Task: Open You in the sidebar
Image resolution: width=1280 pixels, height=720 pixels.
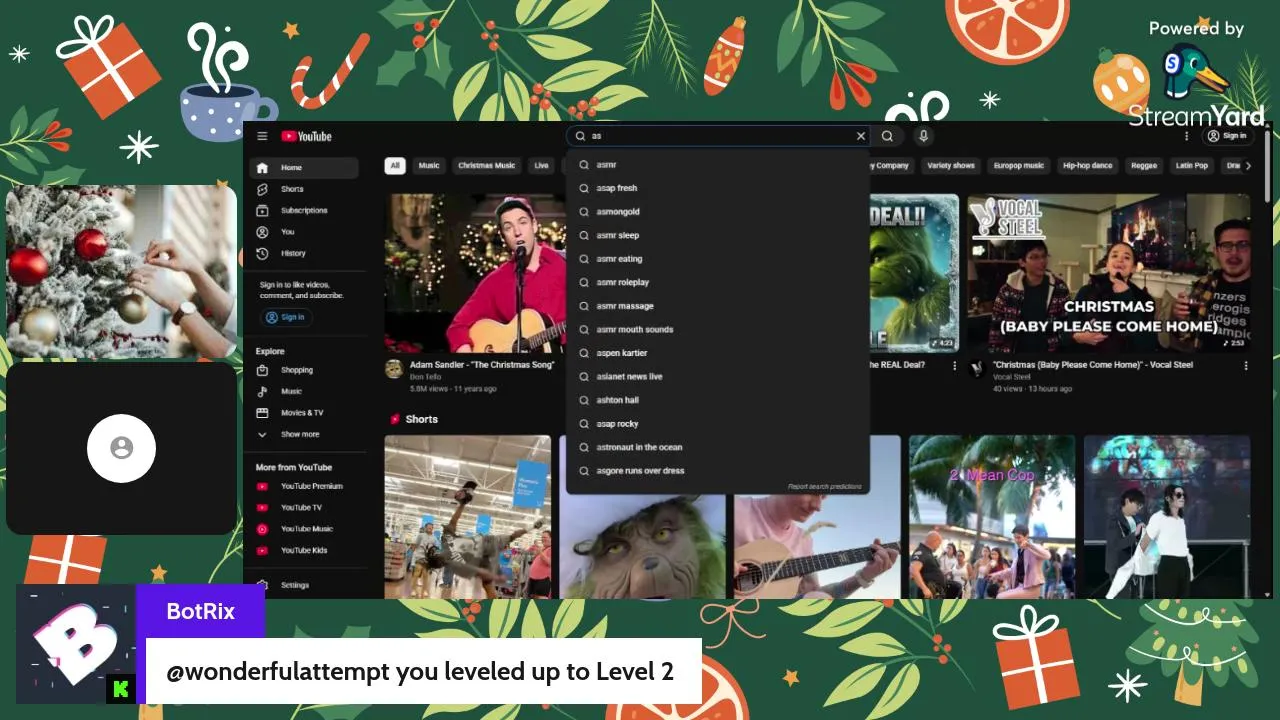Action: [304, 232]
